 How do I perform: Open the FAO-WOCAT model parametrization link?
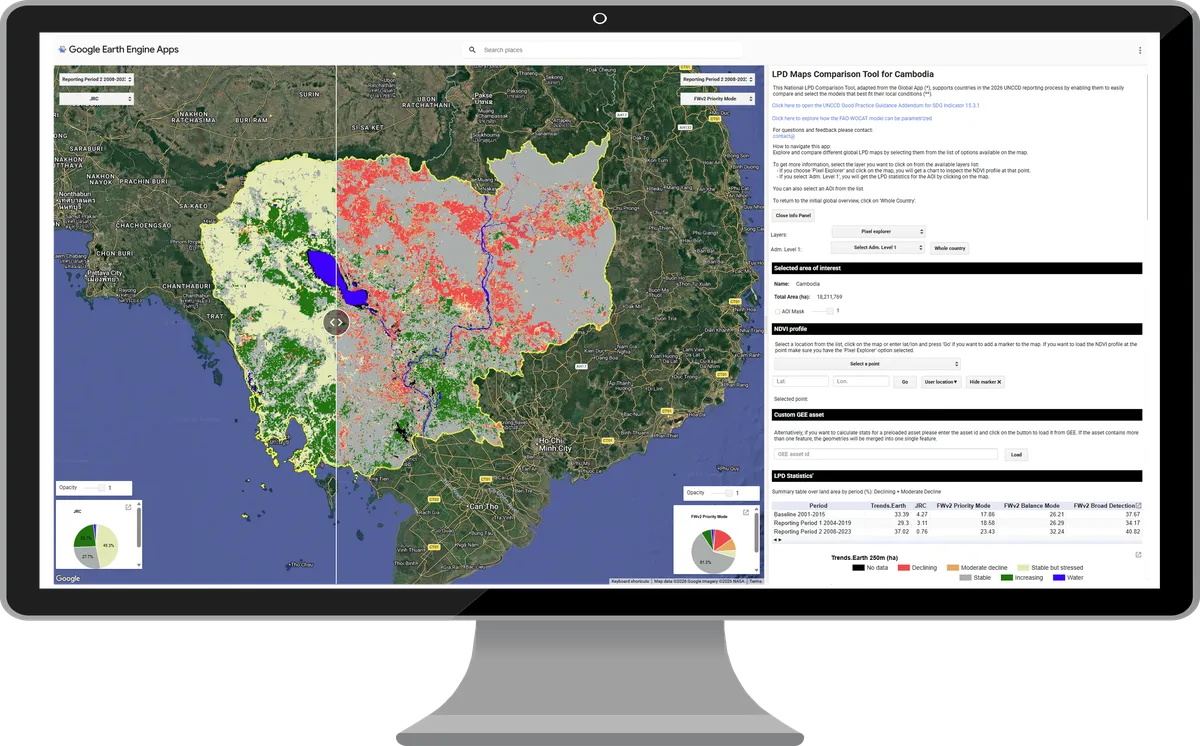point(852,118)
